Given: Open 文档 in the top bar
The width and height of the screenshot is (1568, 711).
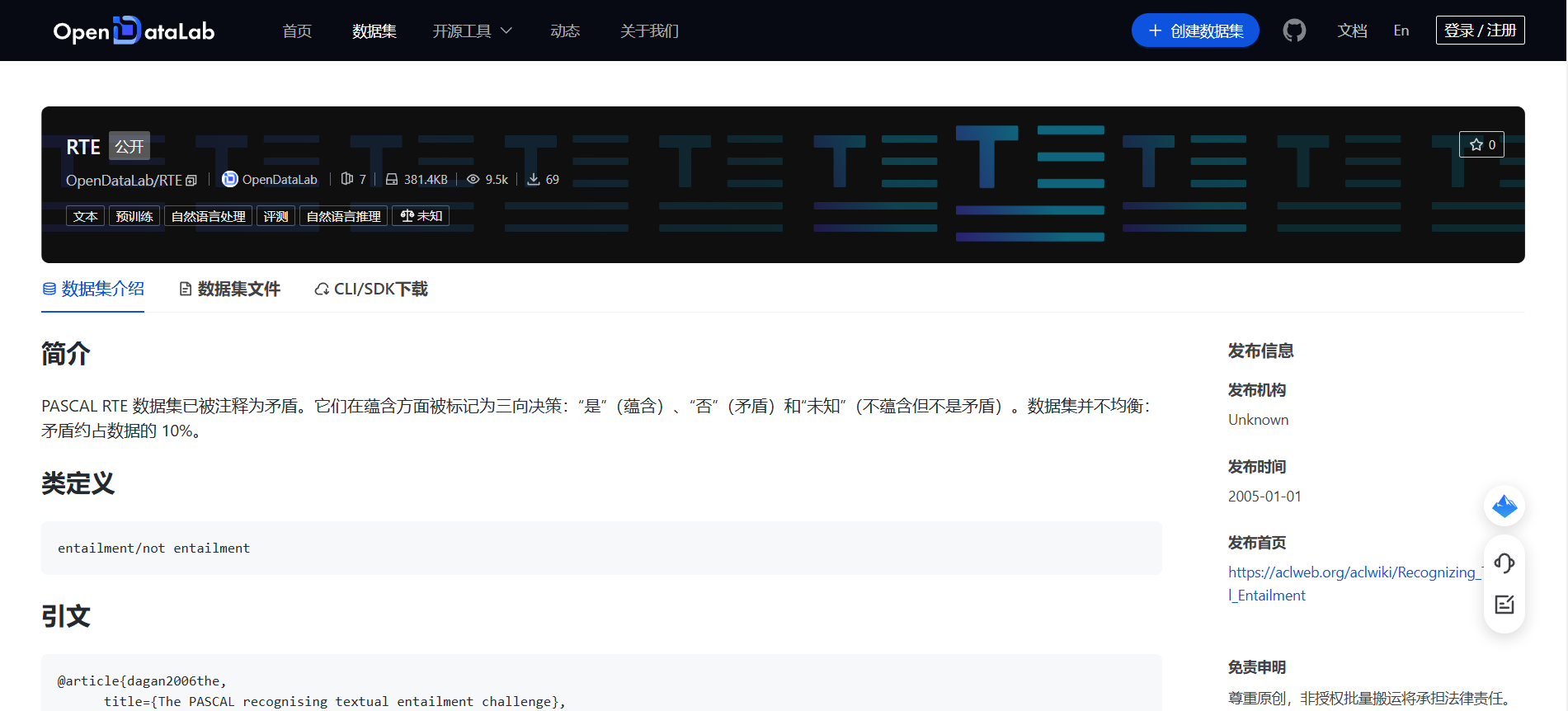Looking at the screenshot, I should pos(1352,31).
